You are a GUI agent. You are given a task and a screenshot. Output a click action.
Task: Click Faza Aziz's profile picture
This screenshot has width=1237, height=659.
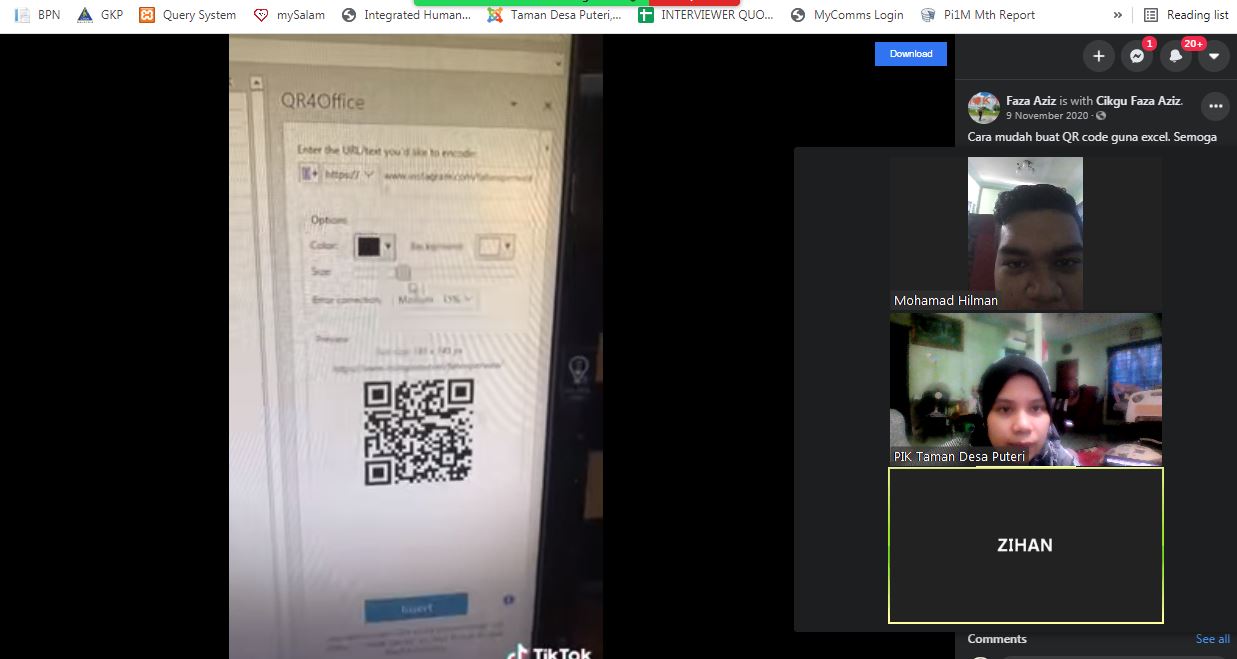pos(984,107)
